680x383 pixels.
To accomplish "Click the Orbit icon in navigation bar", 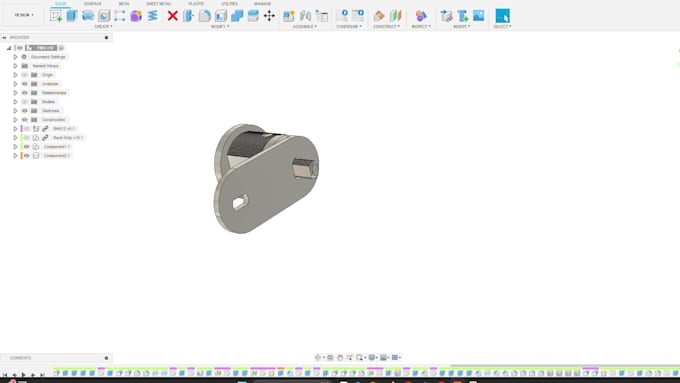I will pyautogui.click(x=318, y=357).
